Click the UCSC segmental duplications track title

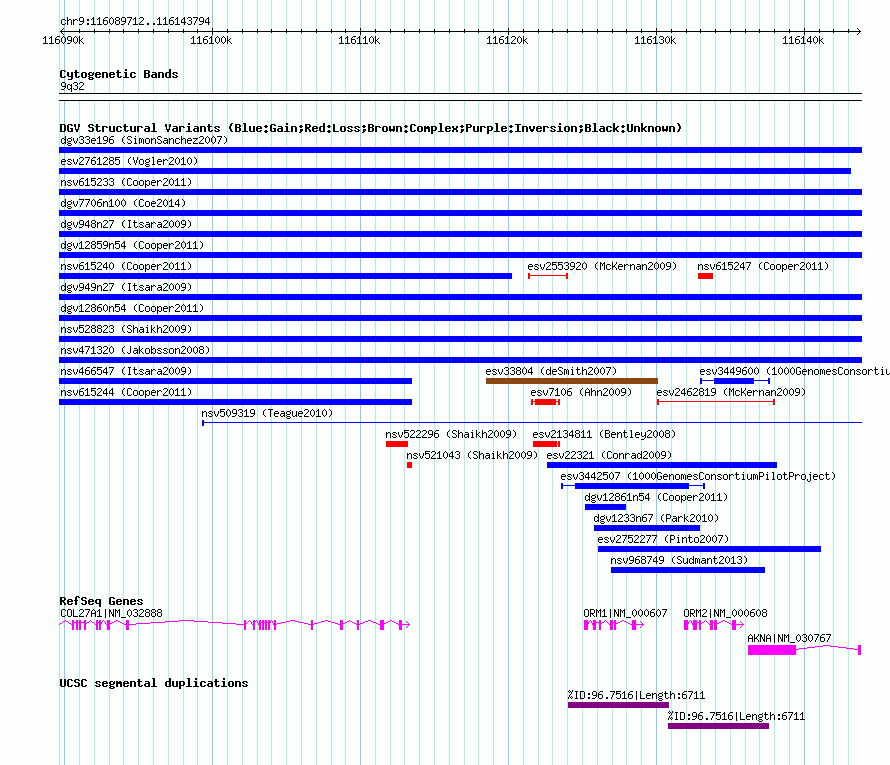154,683
